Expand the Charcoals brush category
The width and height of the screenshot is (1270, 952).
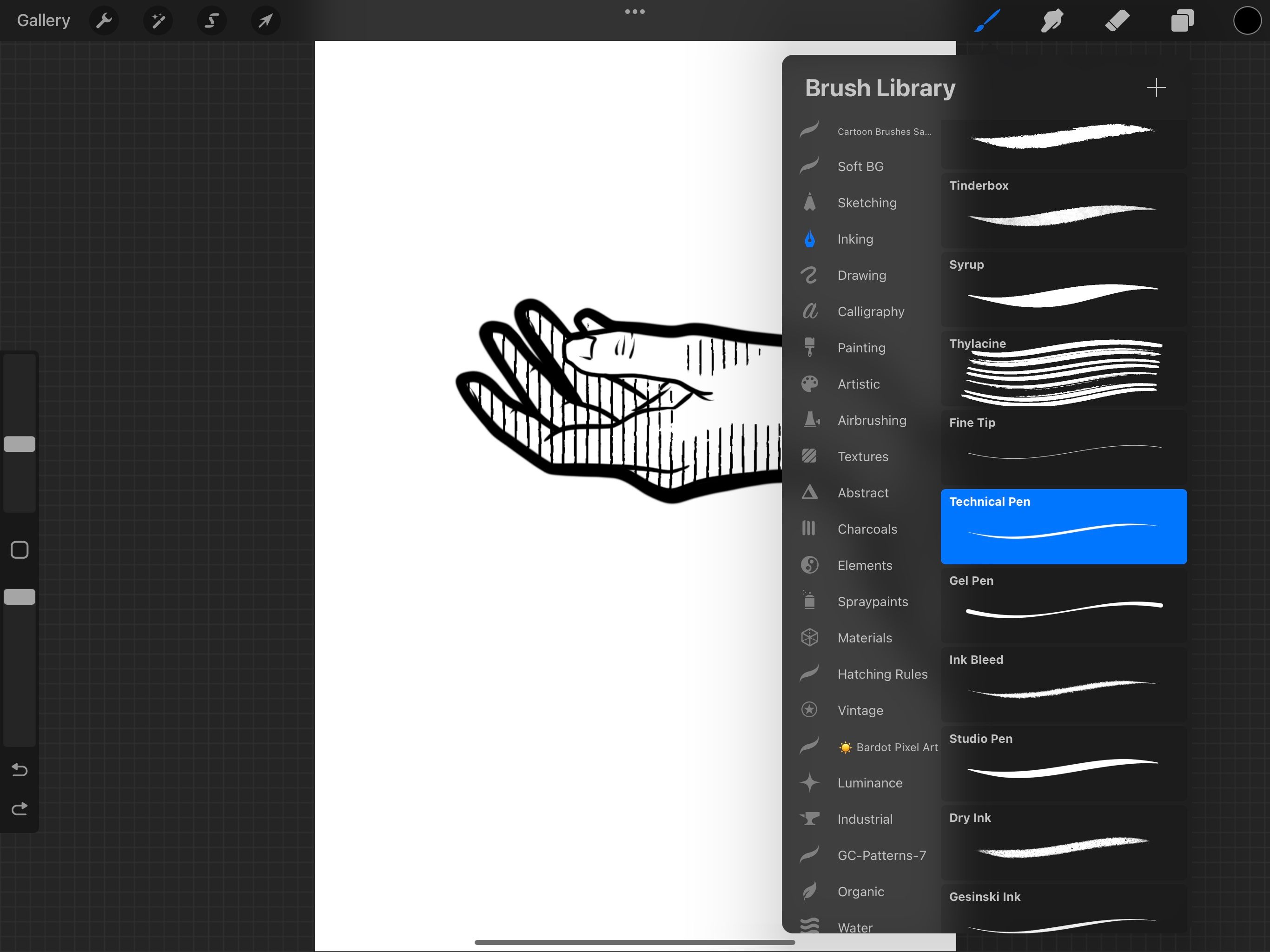pos(867,528)
